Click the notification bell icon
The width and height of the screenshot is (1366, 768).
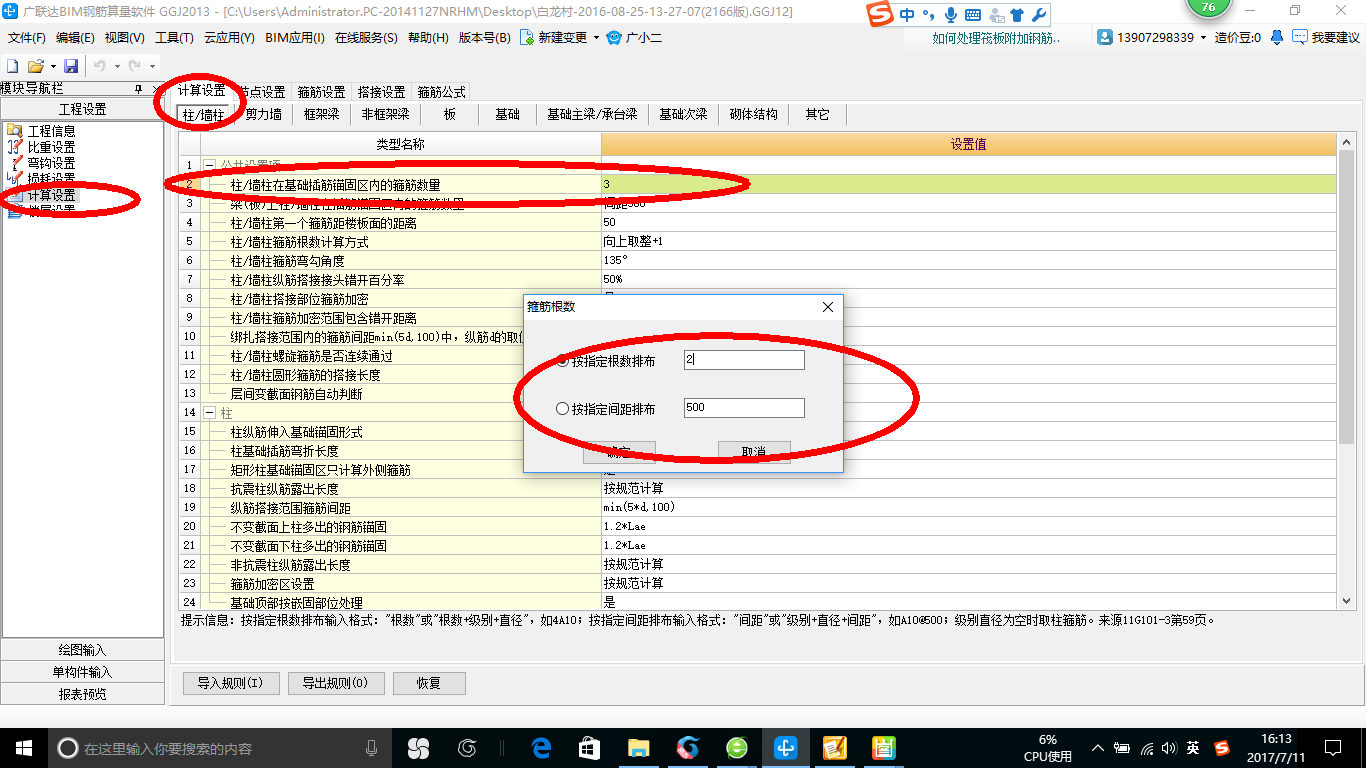point(1277,38)
